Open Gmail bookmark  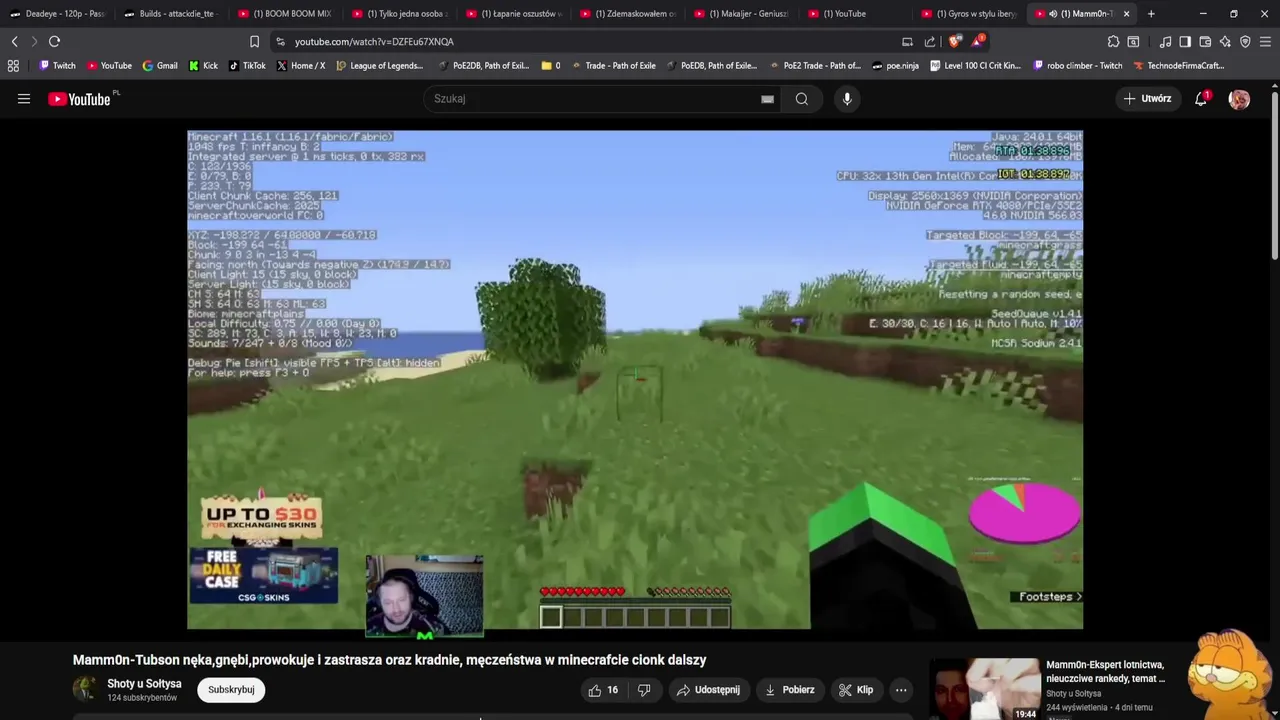point(160,65)
